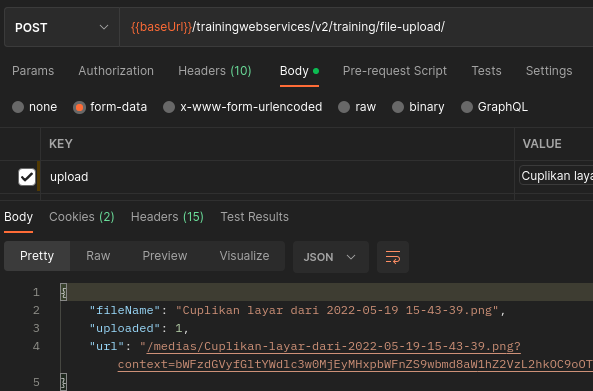Click the Cuplikan layar file value
Screen dimensions: 593x391
click(556, 175)
